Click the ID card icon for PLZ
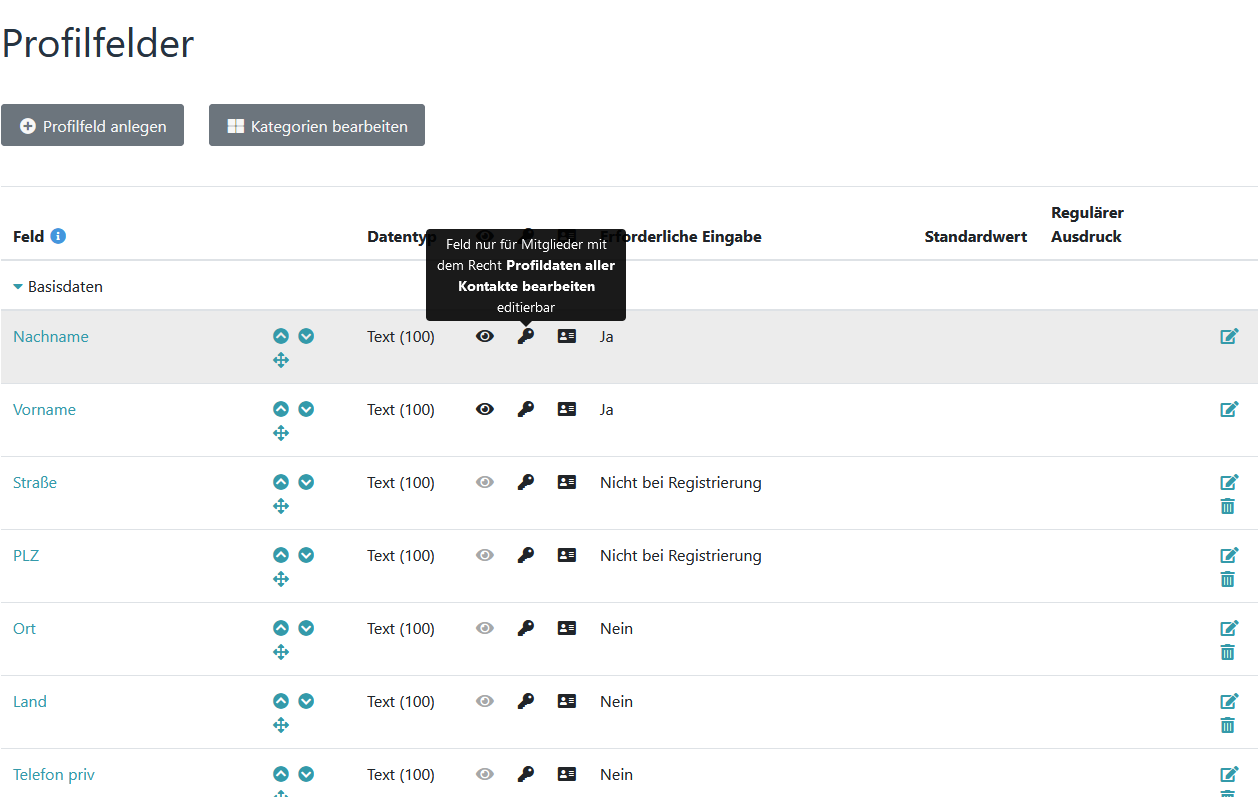1258x797 pixels. [x=567, y=555]
